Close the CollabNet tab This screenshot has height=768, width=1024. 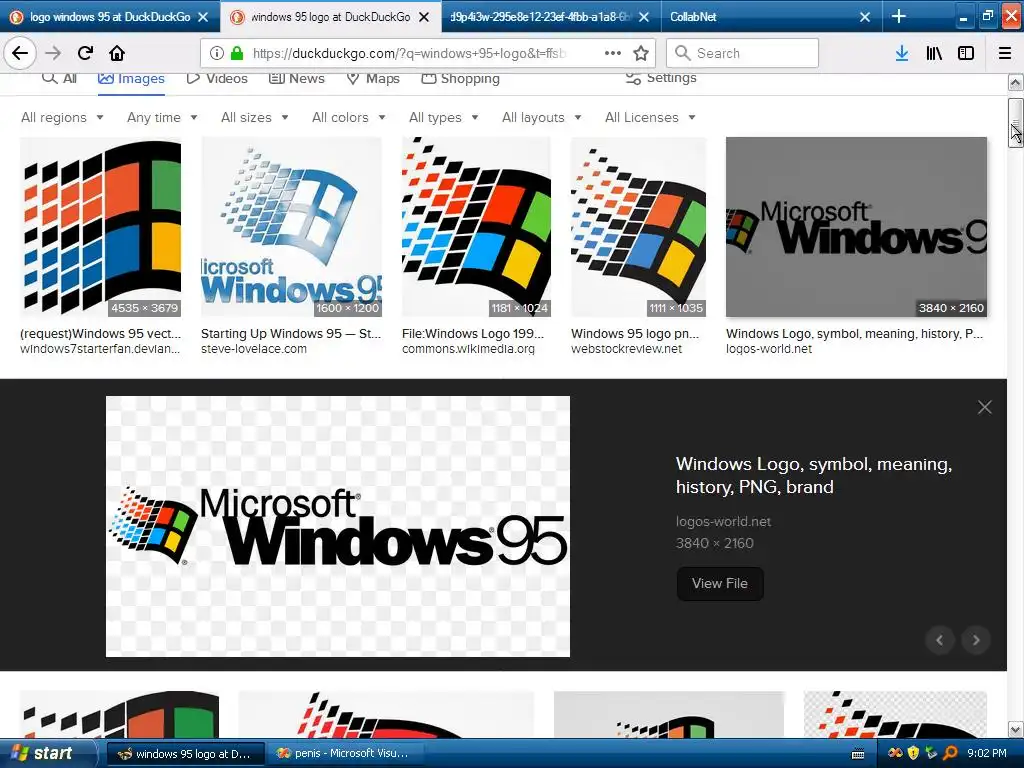pos(865,17)
